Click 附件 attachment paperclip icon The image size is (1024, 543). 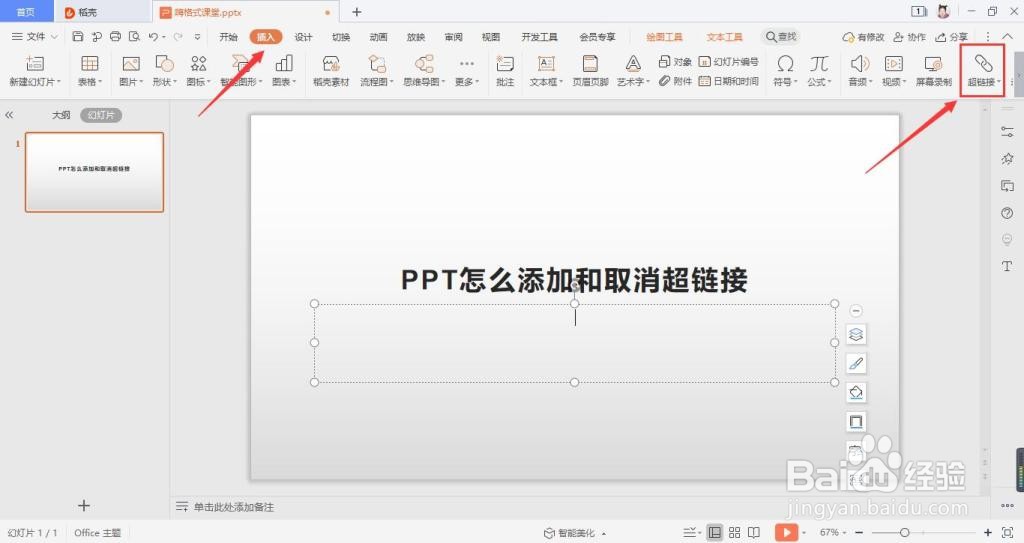click(675, 81)
